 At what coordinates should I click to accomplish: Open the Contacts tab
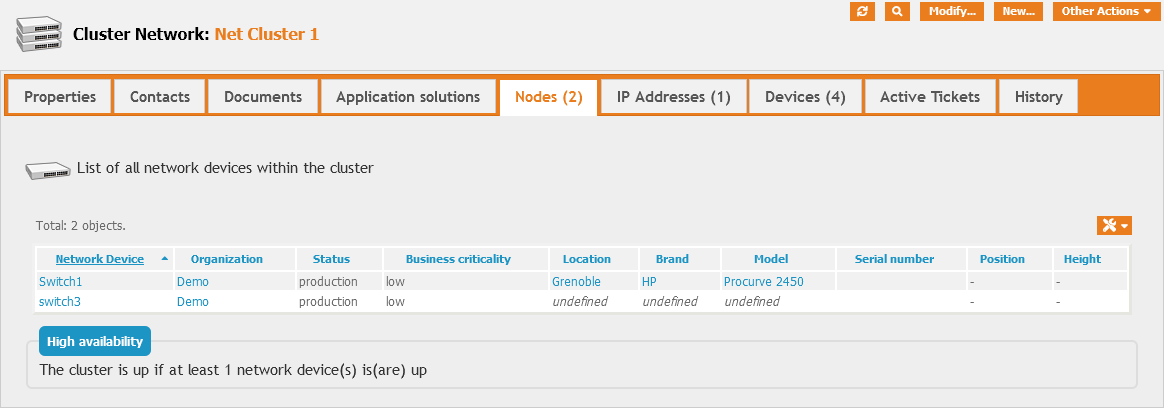pyautogui.click(x=160, y=97)
